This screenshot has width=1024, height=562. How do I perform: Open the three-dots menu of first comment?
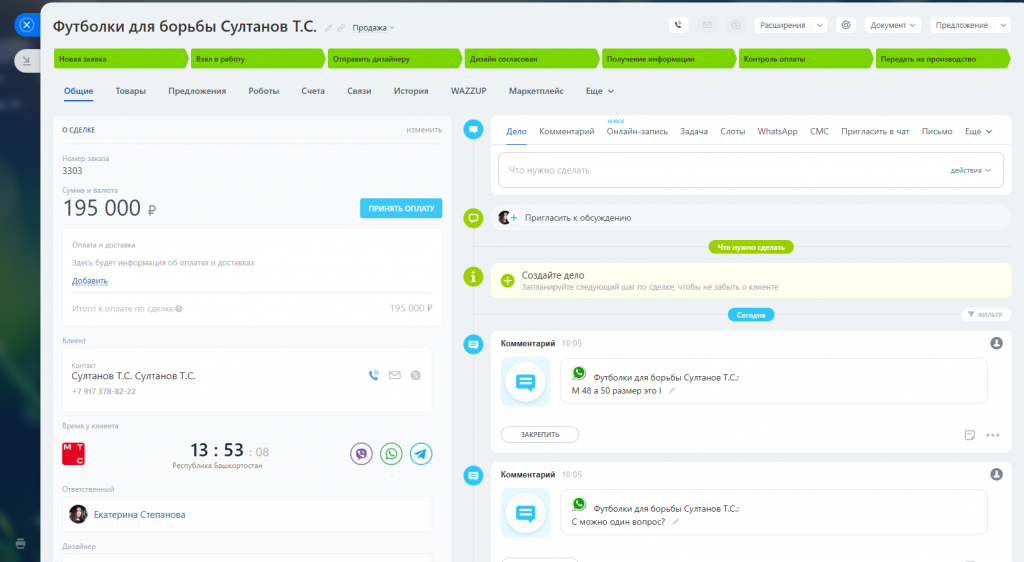point(993,435)
